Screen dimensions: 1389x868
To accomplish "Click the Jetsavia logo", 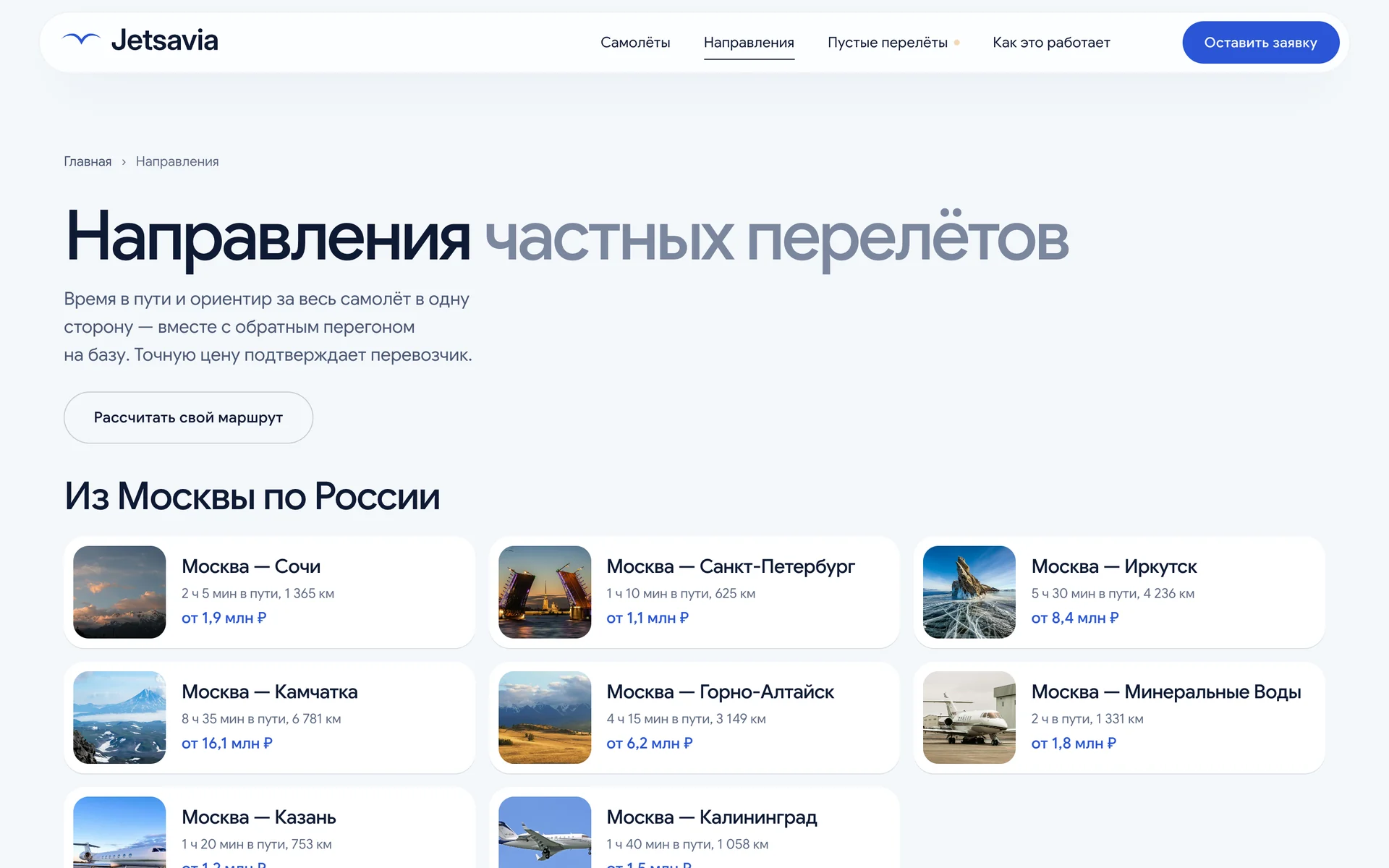I will 140,41.
